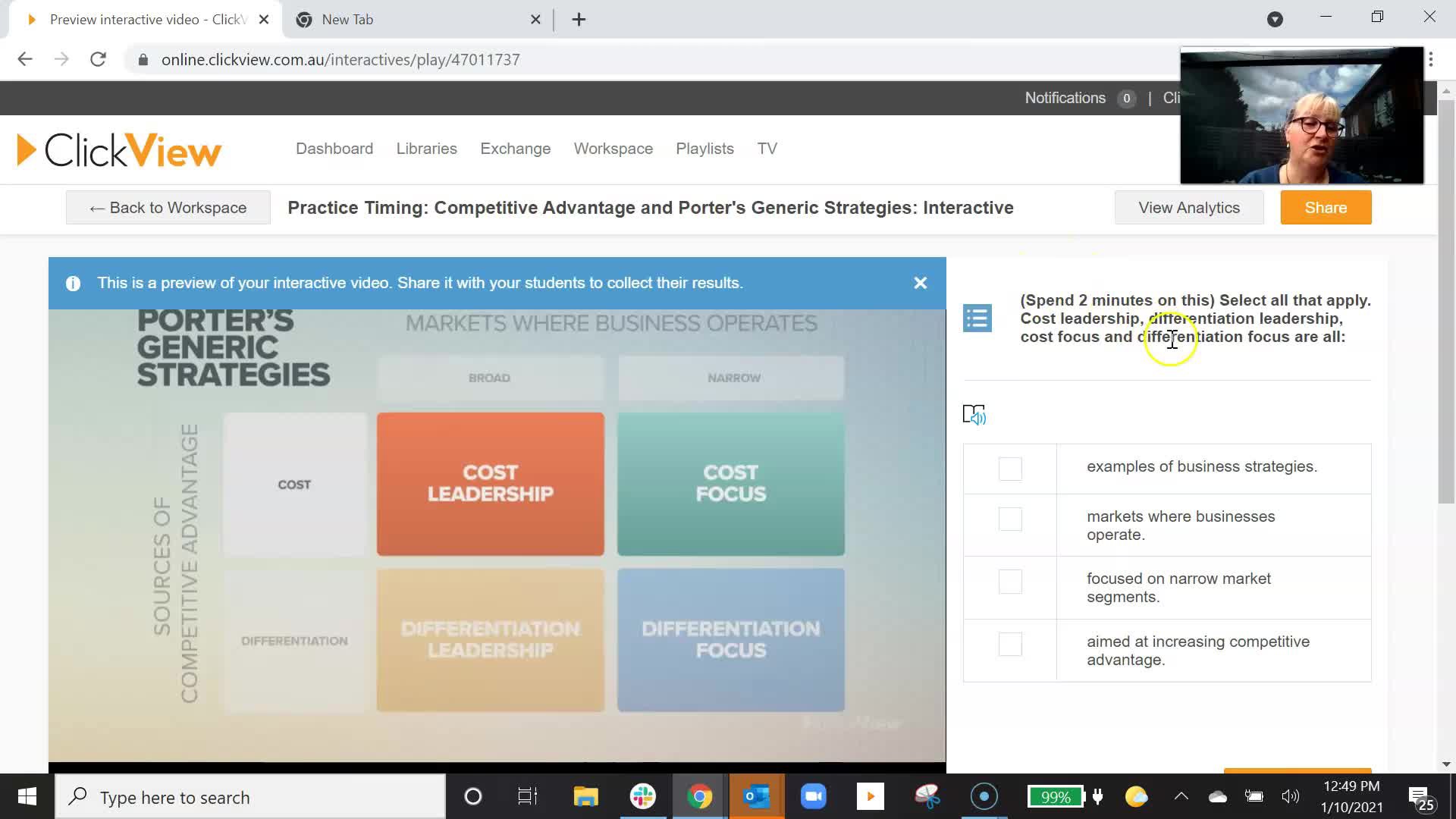Click the question list icon
The height and width of the screenshot is (819, 1456).
coord(977,318)
